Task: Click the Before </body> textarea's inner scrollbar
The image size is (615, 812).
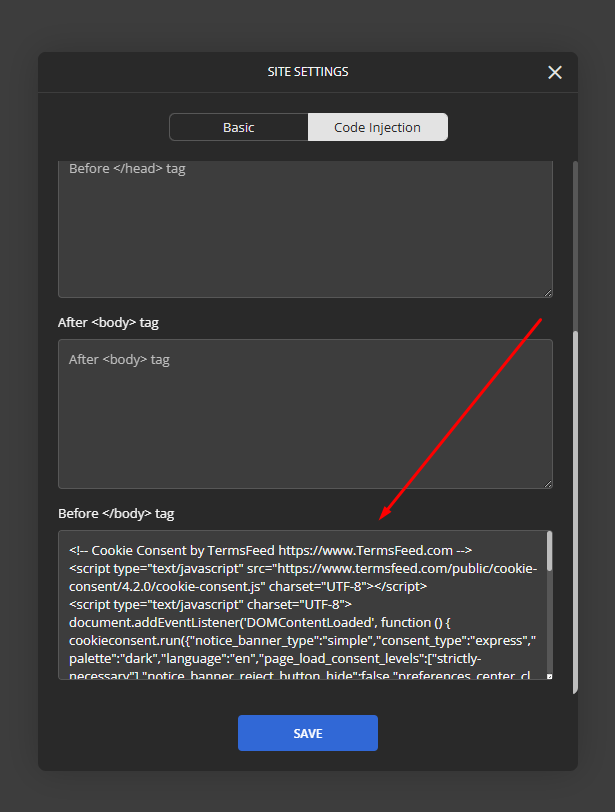Action: [x=549, y=552]
